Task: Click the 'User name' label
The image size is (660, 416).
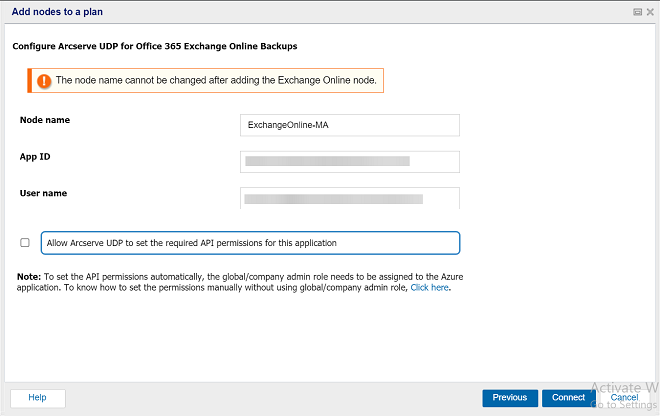Action: coord(43,193)
